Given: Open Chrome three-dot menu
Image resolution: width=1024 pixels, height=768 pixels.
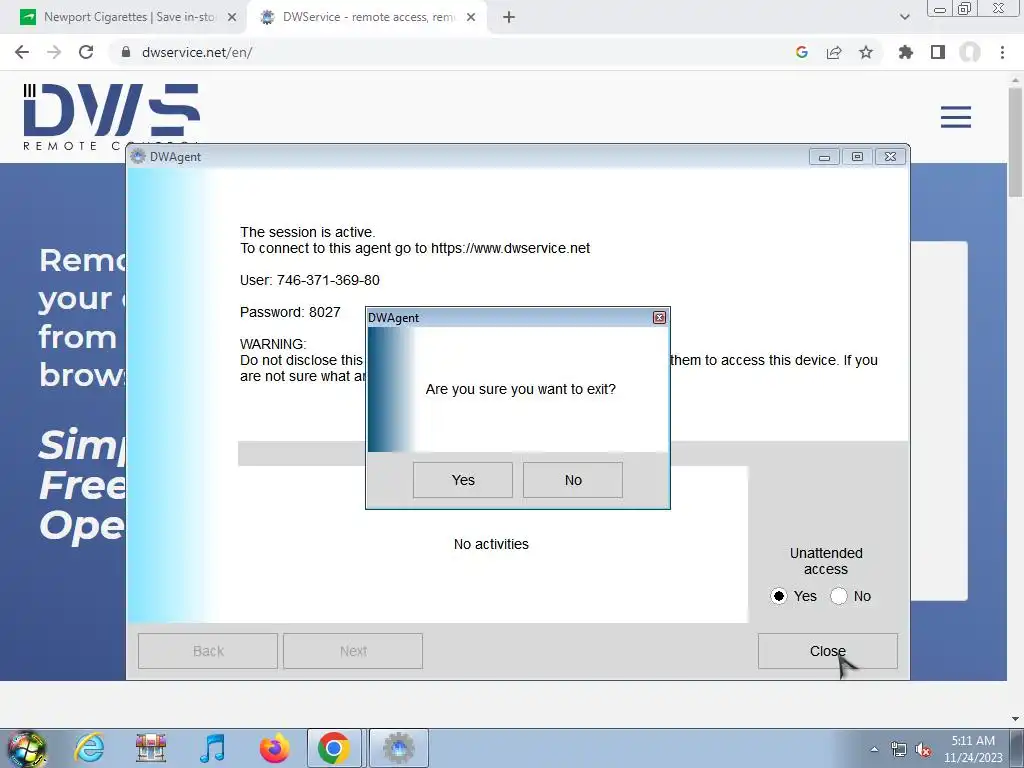Looking at the screenshot, I should [x=1002, y=52].
